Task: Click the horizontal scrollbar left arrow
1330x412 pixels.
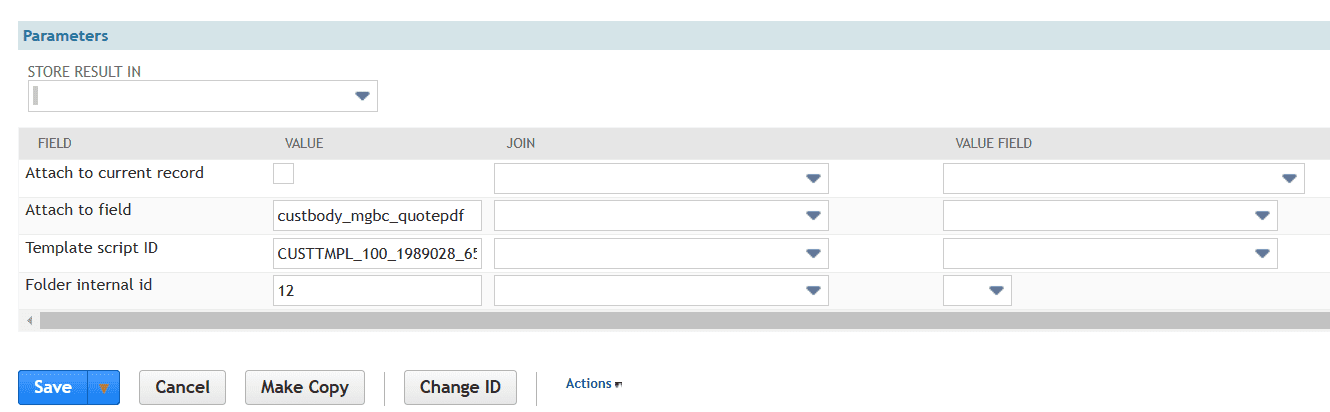Action: [x=29, y=320]
